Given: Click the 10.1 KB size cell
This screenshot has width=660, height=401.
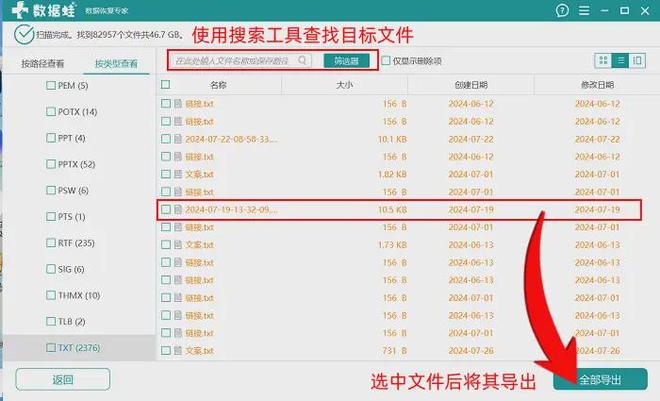Looking at the screenshot, I should click(392, 139).
